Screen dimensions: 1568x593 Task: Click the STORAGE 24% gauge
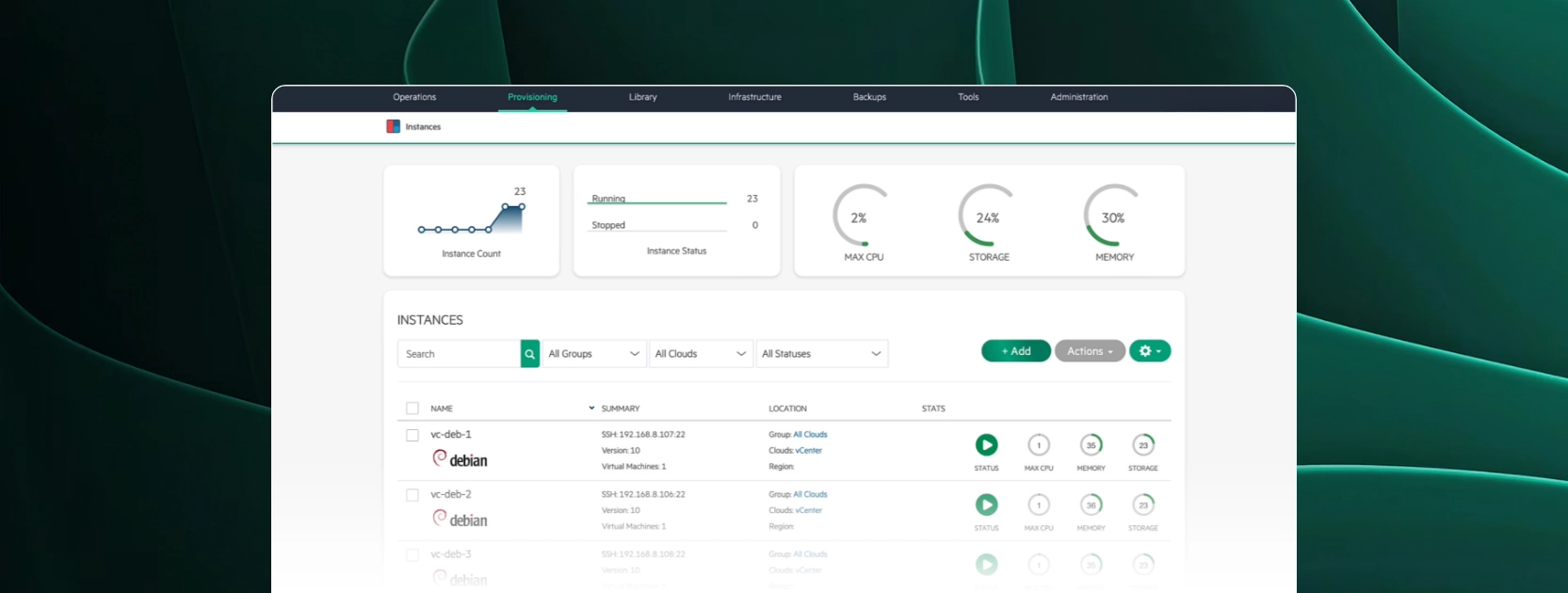[x=988, y=216]
